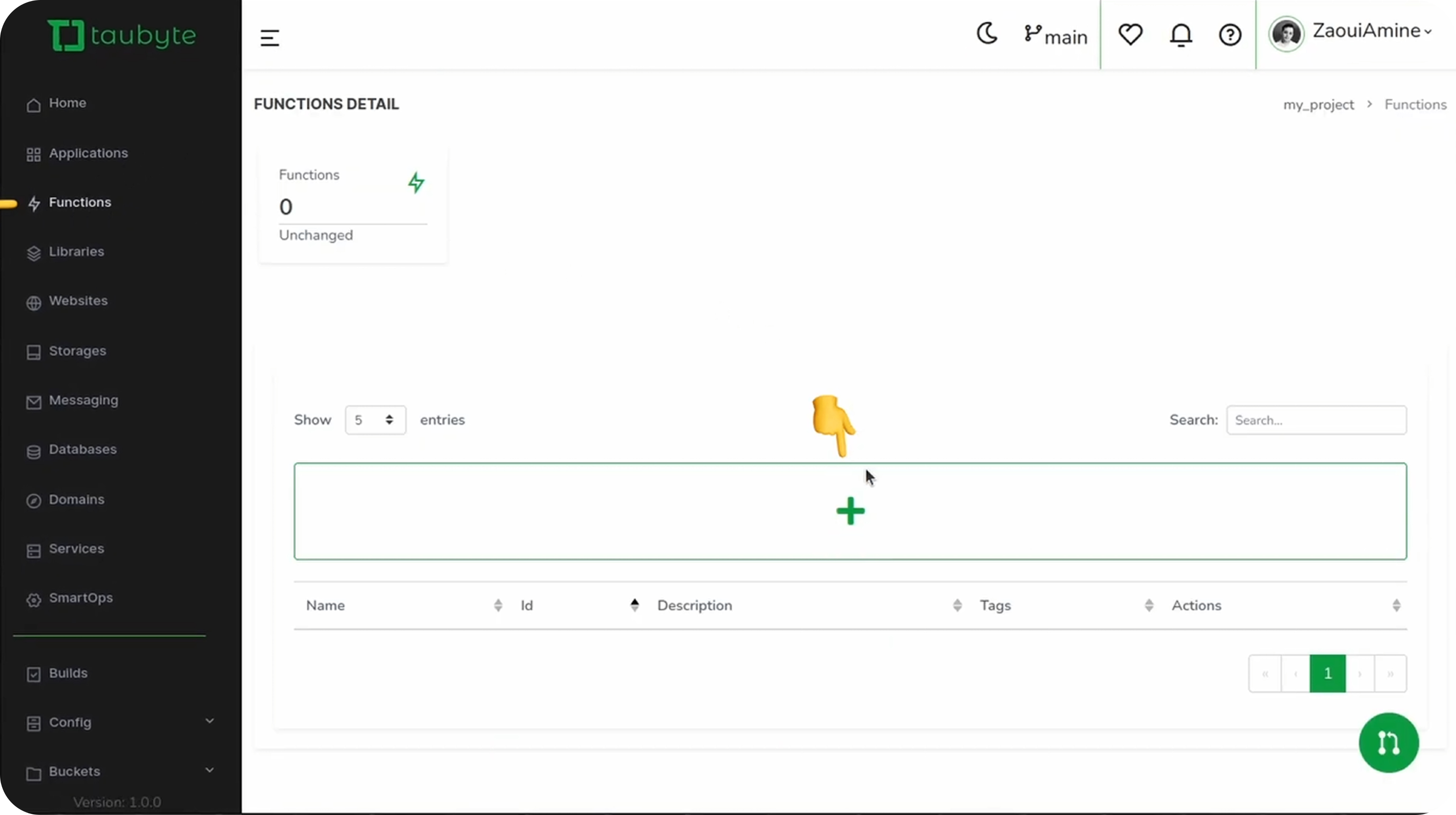Open the Libraries section

pos(76,252)
